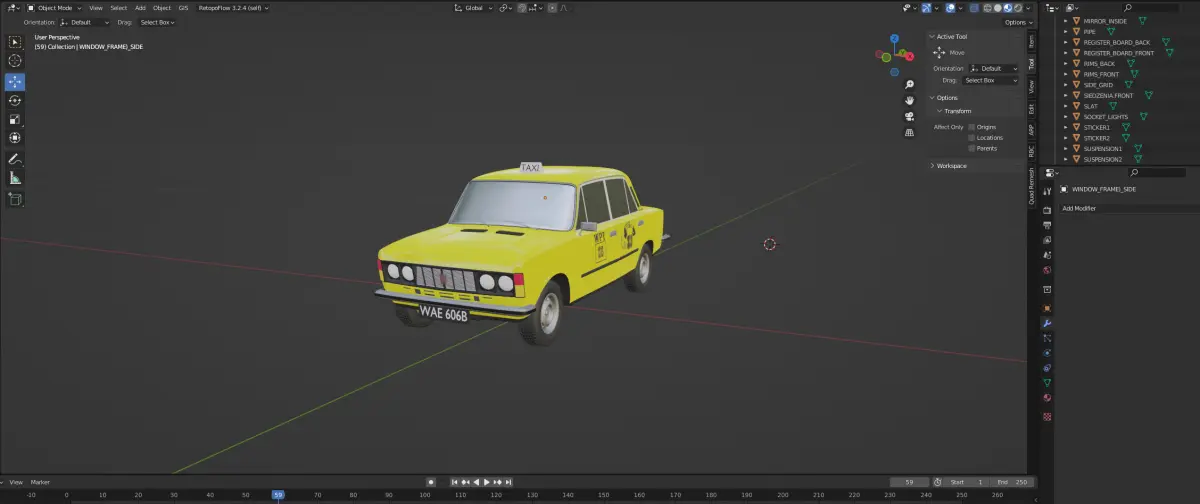Expand the MIRROR_INSIDE outliner item

(1066, 21)
